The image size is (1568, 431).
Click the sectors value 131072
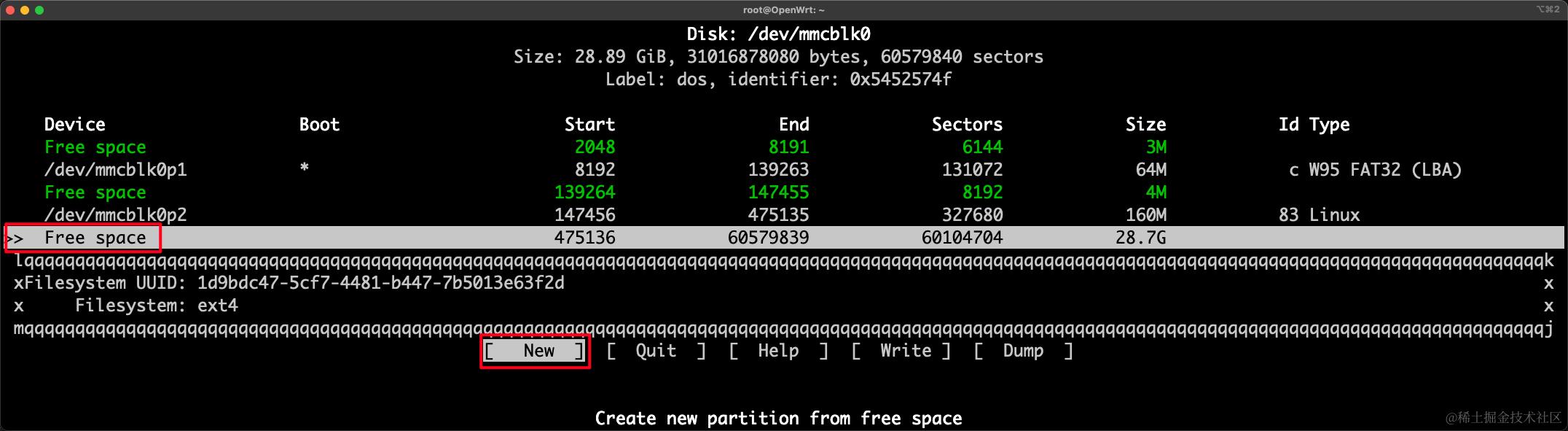coord(972,170)
